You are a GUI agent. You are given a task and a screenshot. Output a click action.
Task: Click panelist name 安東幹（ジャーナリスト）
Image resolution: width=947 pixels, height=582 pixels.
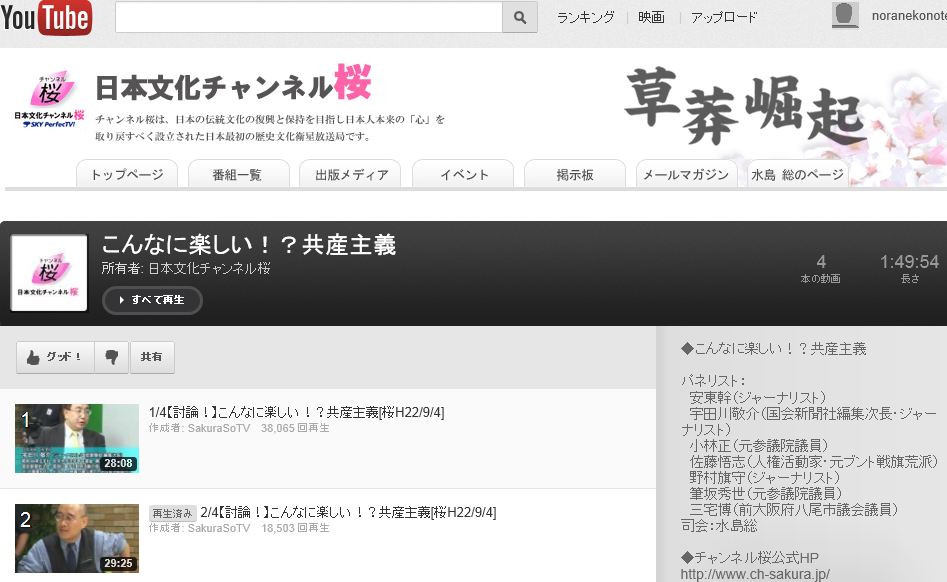click(757, 397)
